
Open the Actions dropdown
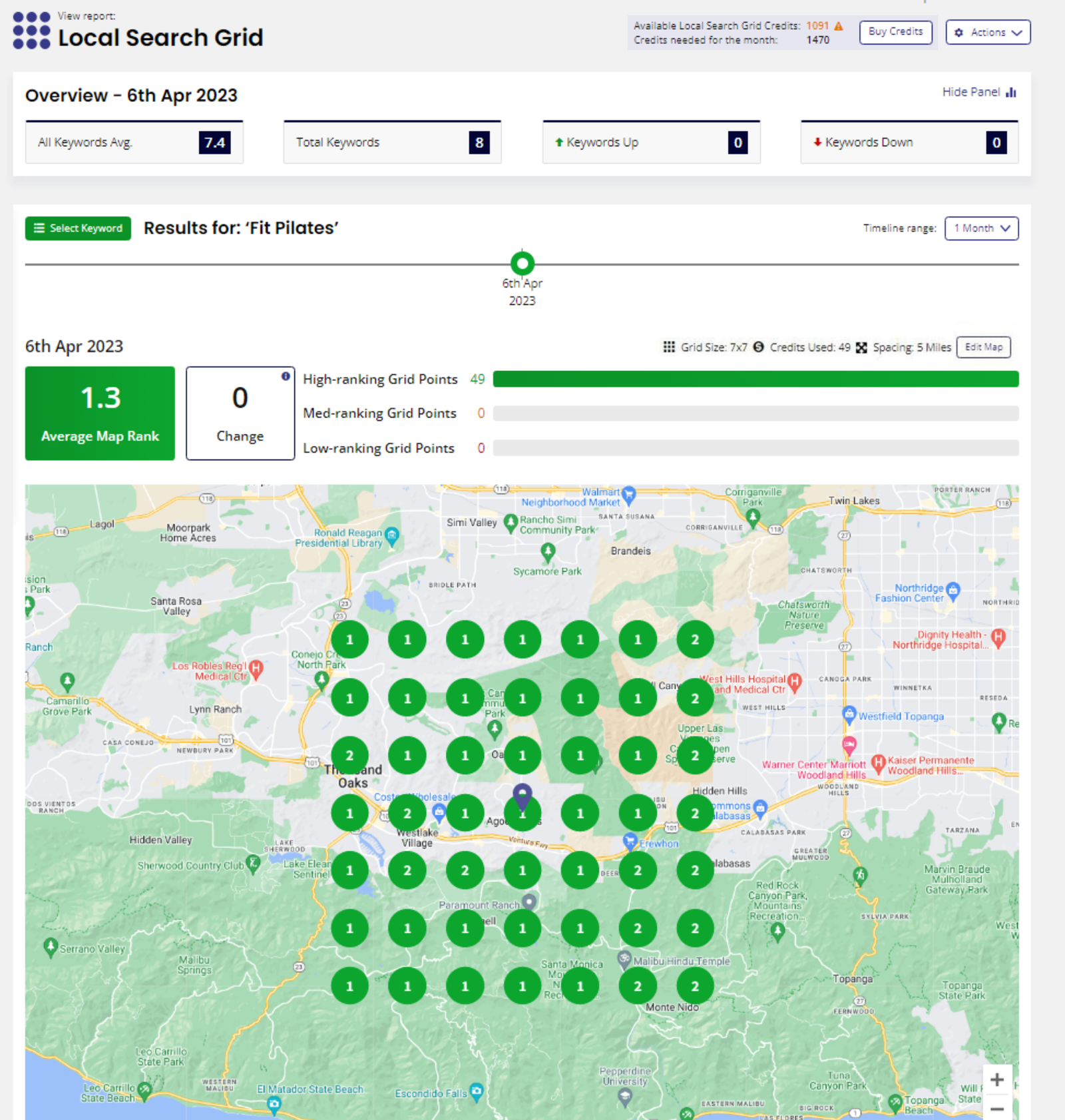point(988,32)
